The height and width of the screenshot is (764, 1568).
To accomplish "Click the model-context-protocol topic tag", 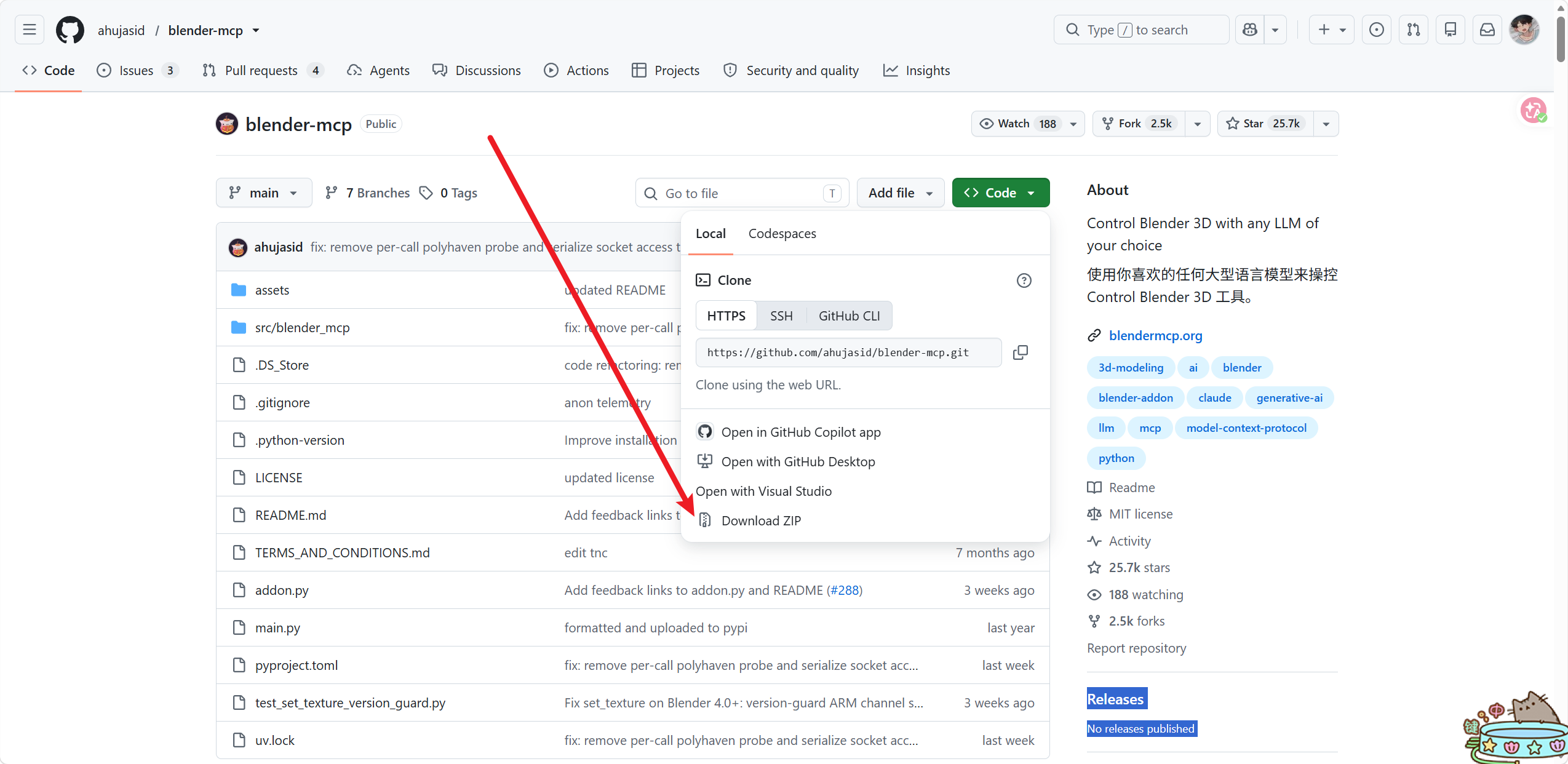I will pos(1246,428).
